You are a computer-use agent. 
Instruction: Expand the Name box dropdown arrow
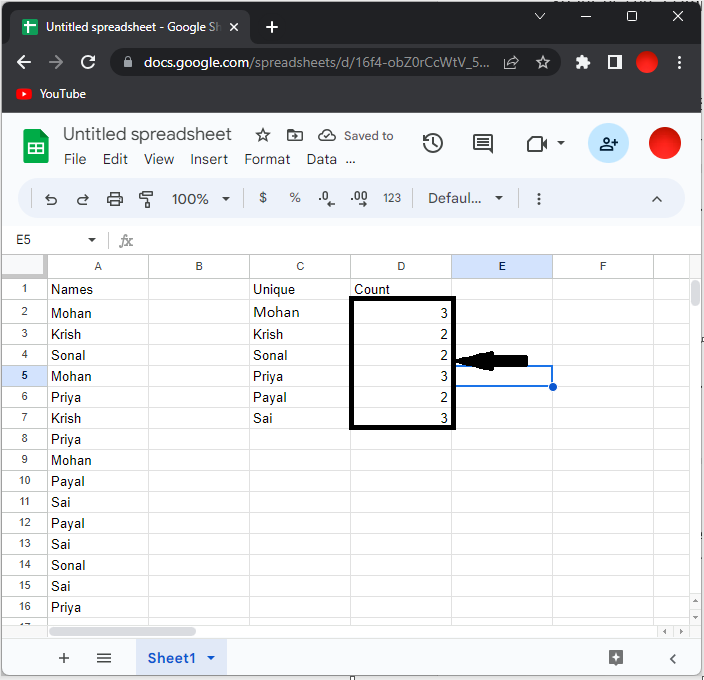coord(92,240)
